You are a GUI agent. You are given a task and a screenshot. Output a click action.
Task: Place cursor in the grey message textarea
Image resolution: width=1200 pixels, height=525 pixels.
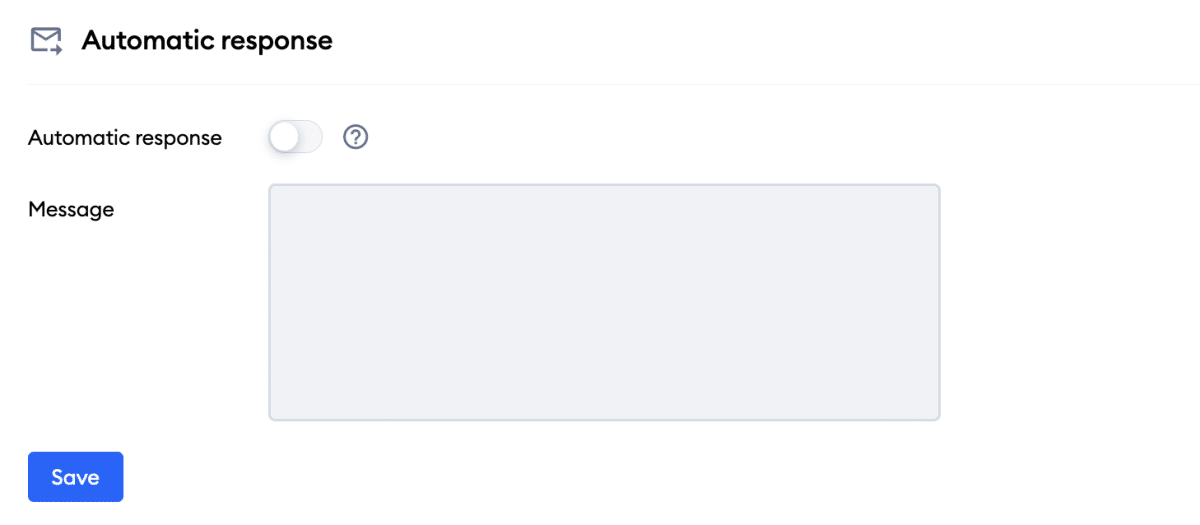point(604,302)
